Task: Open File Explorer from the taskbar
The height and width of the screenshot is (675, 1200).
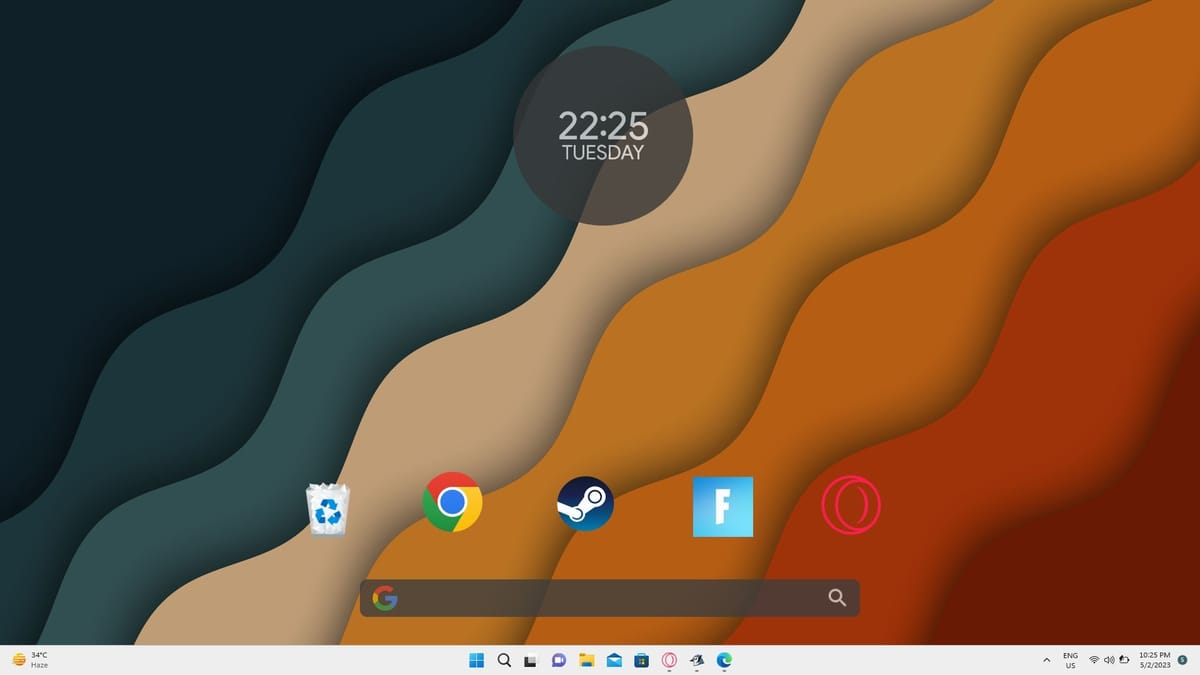Action: pos(585,660)
